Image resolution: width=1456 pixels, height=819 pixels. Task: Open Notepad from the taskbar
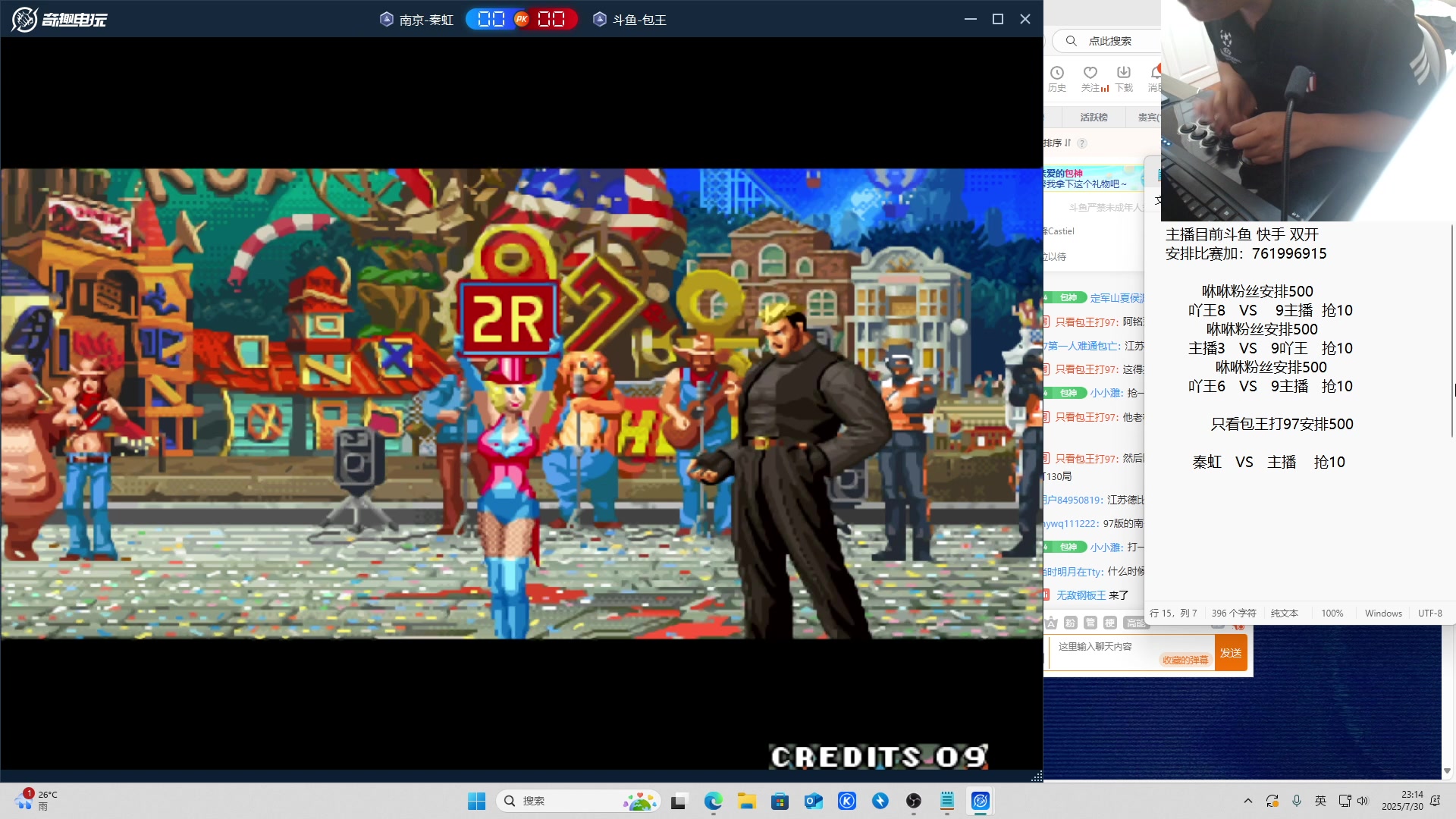coord(947,801)
